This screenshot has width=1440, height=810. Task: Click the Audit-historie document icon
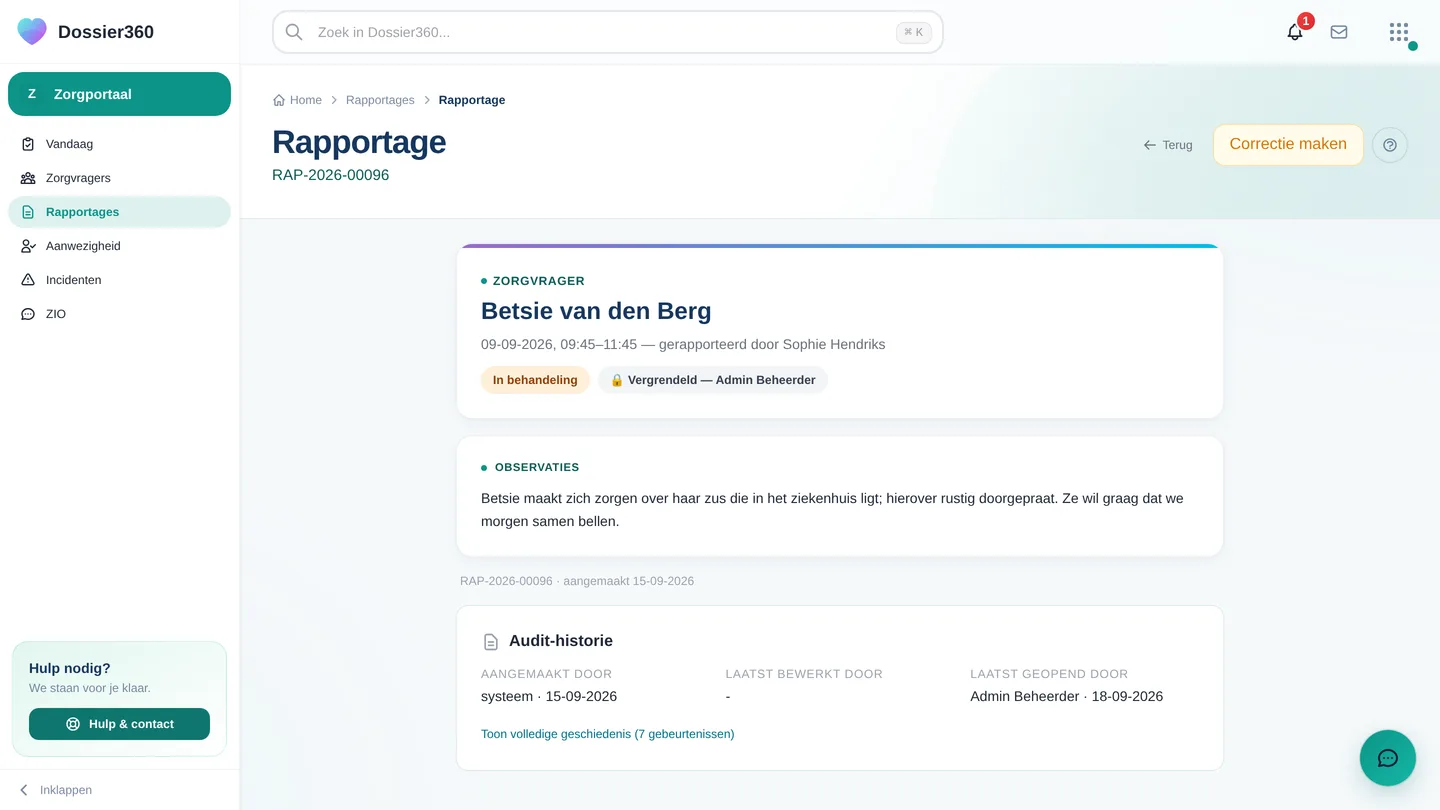491,642
